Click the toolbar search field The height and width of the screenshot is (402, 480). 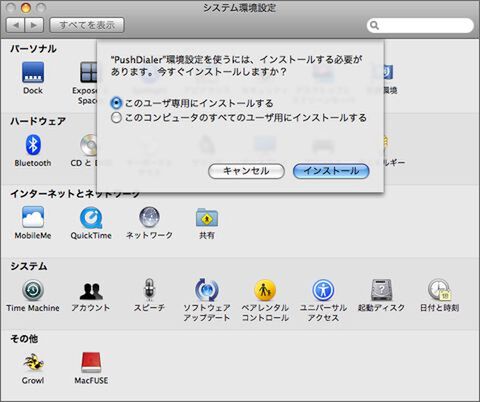coord(420,25)
